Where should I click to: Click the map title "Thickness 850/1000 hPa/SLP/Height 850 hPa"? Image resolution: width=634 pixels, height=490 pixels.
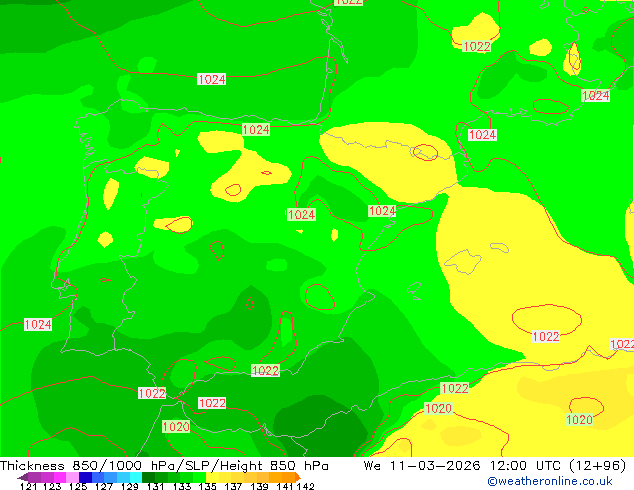pos(164,466)
